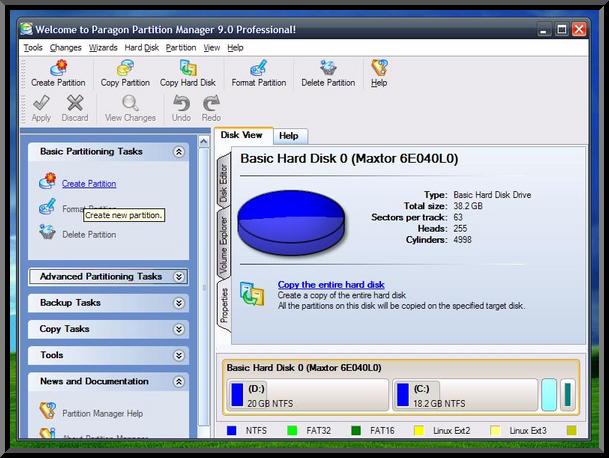The image size is (609, 458).
Task: Select the light cyan partition block
Action: coord(549,395)
